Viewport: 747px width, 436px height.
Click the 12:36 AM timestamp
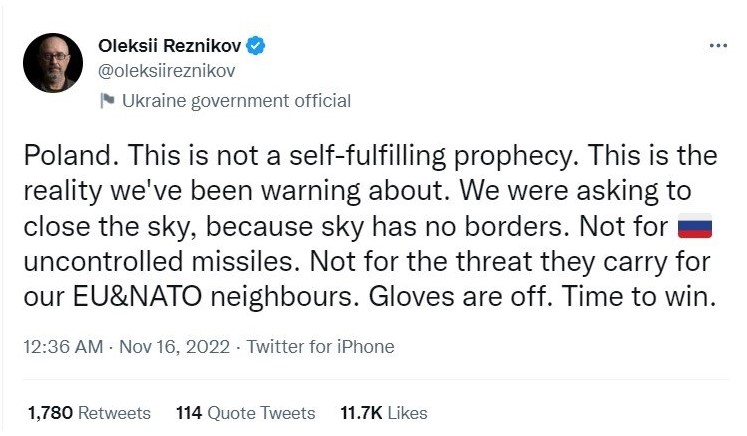(x=63, y=347)
